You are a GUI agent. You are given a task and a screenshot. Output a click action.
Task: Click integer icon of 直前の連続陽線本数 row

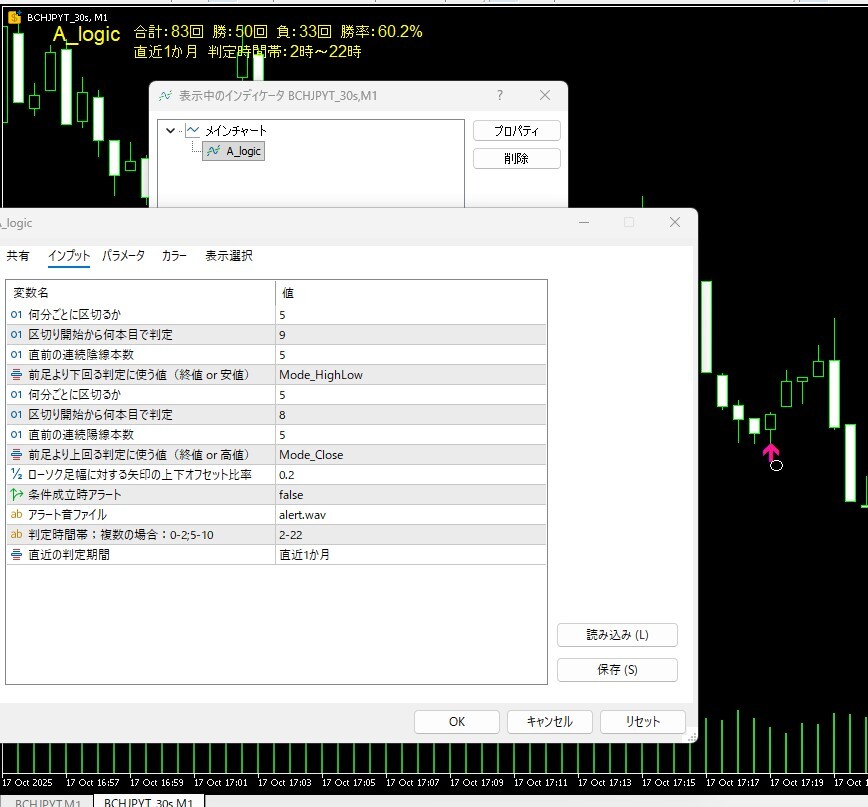(17, 434)
